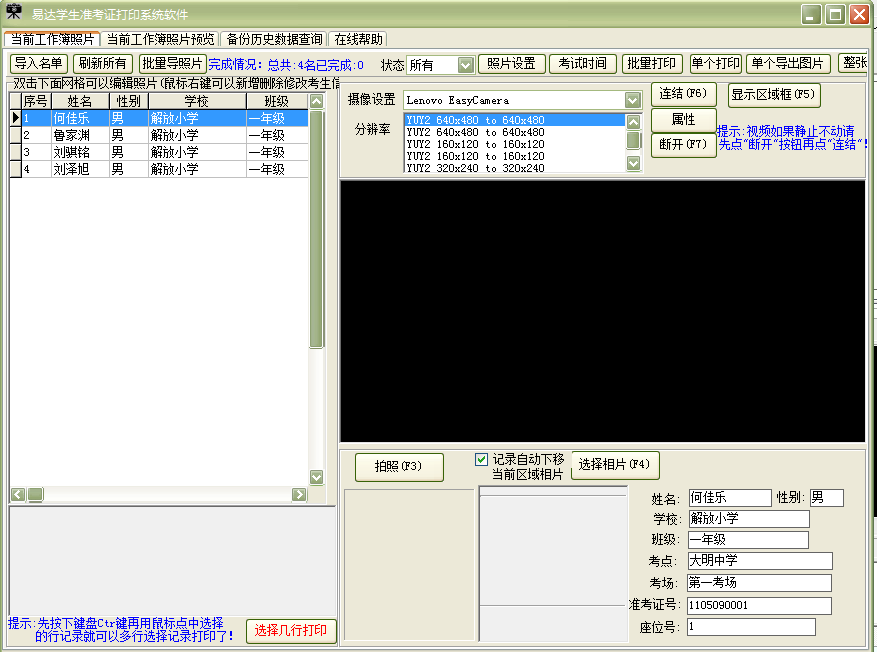Switch to 当前工作簿照片 tab
This screenshot has width=877, height=652.
tap(53, 39)
